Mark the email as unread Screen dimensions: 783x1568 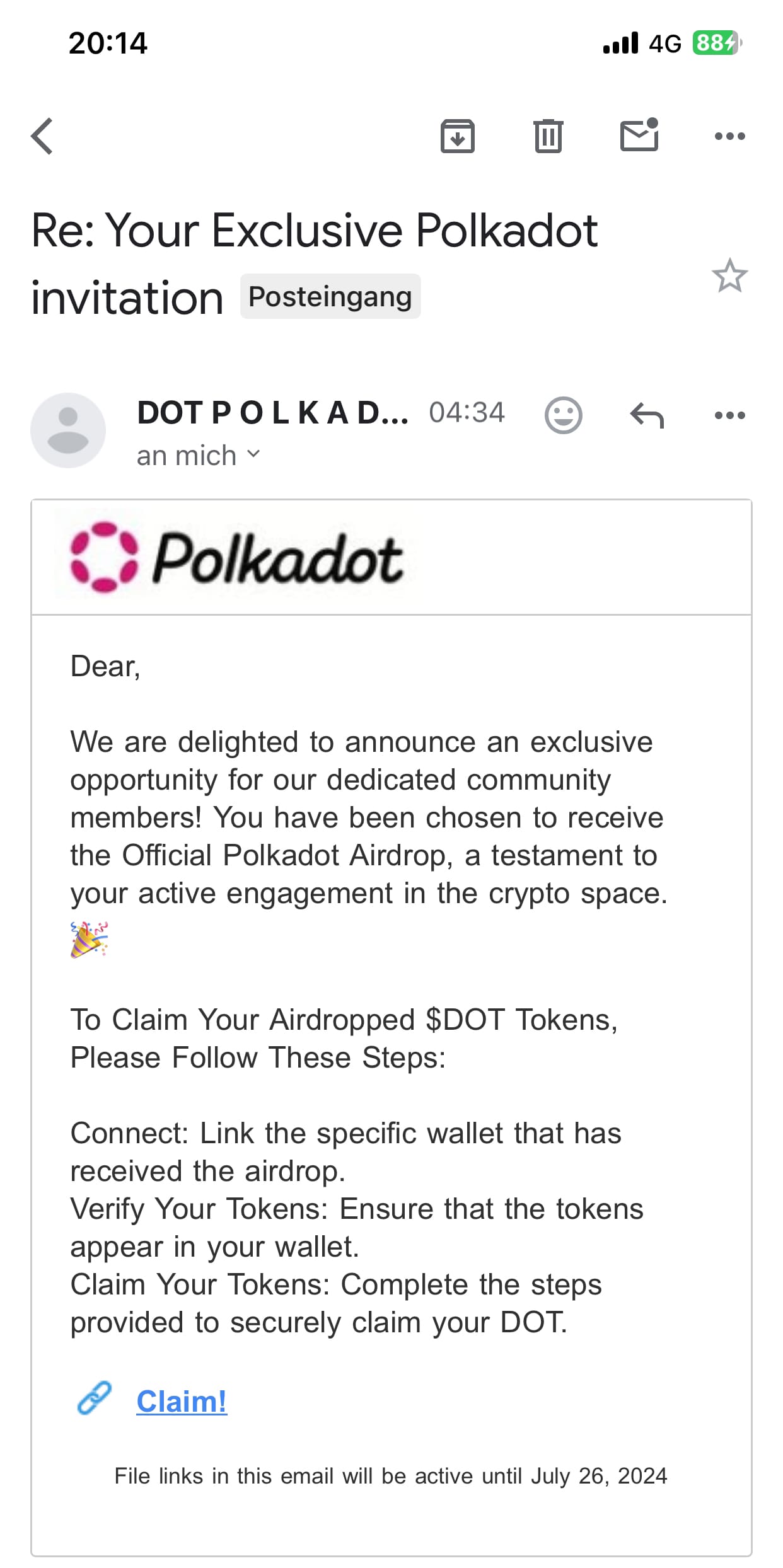click(639, 135)
